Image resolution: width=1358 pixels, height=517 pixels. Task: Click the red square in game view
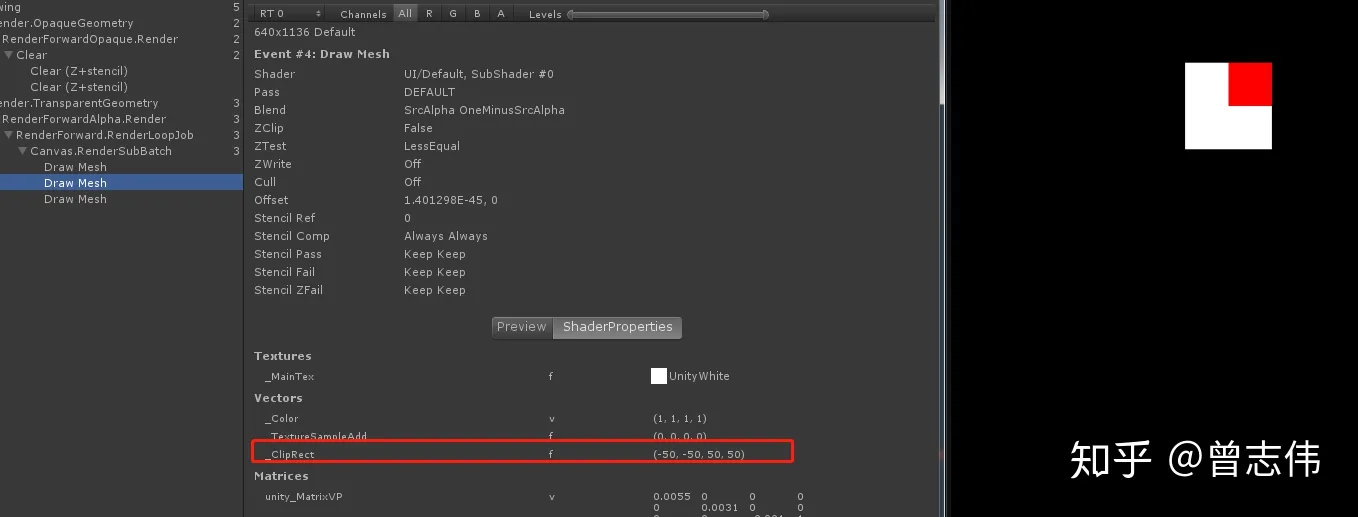[1250, 84]
